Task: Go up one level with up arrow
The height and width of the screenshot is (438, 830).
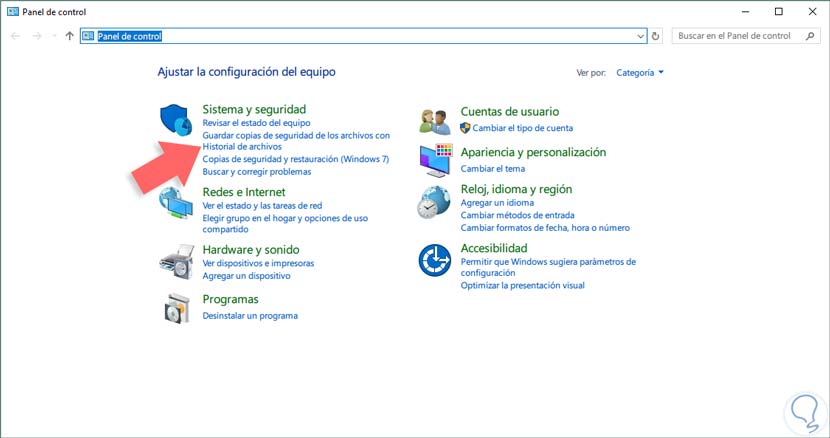Action: click(x=69, y=36)
